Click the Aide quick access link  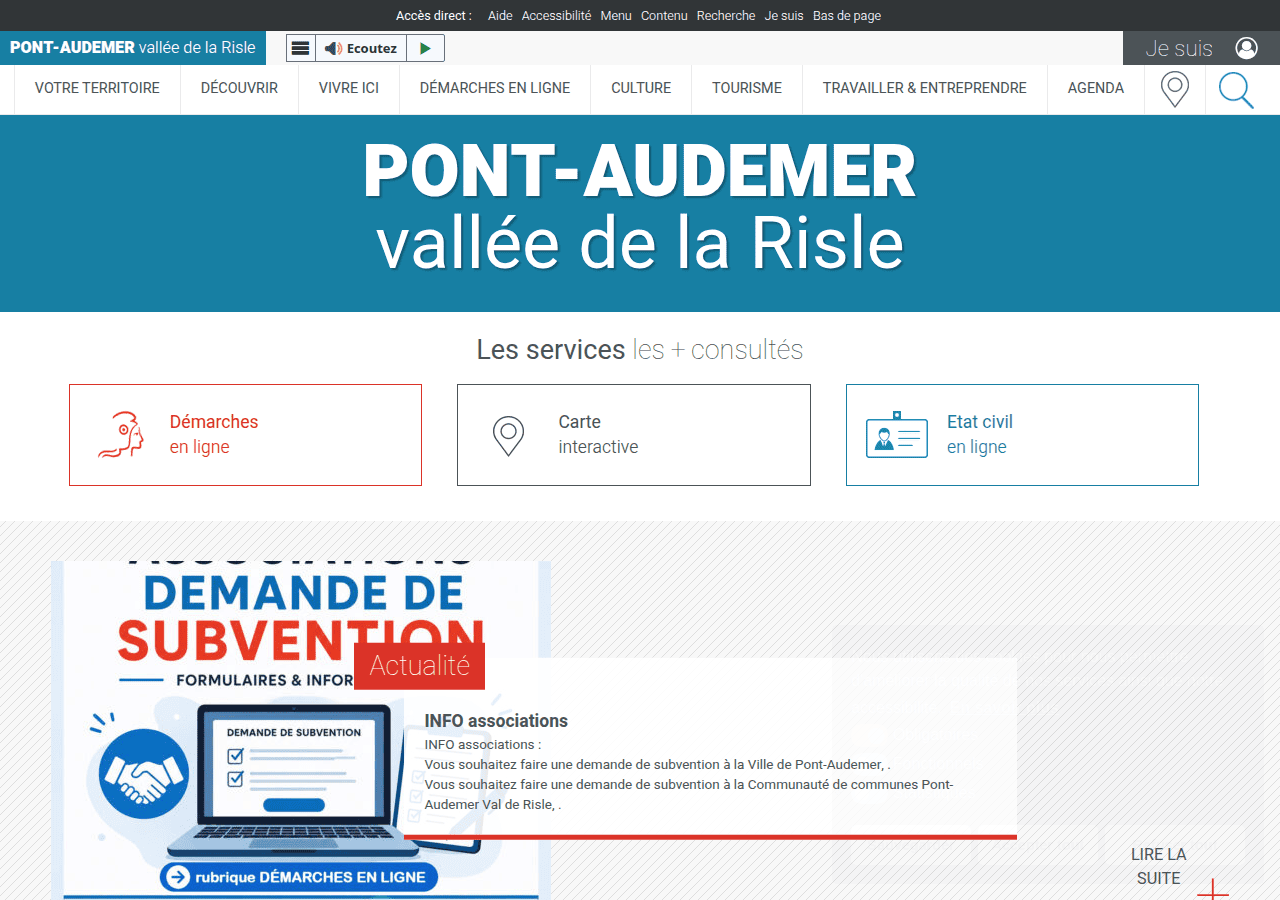[x=500, y=16]
